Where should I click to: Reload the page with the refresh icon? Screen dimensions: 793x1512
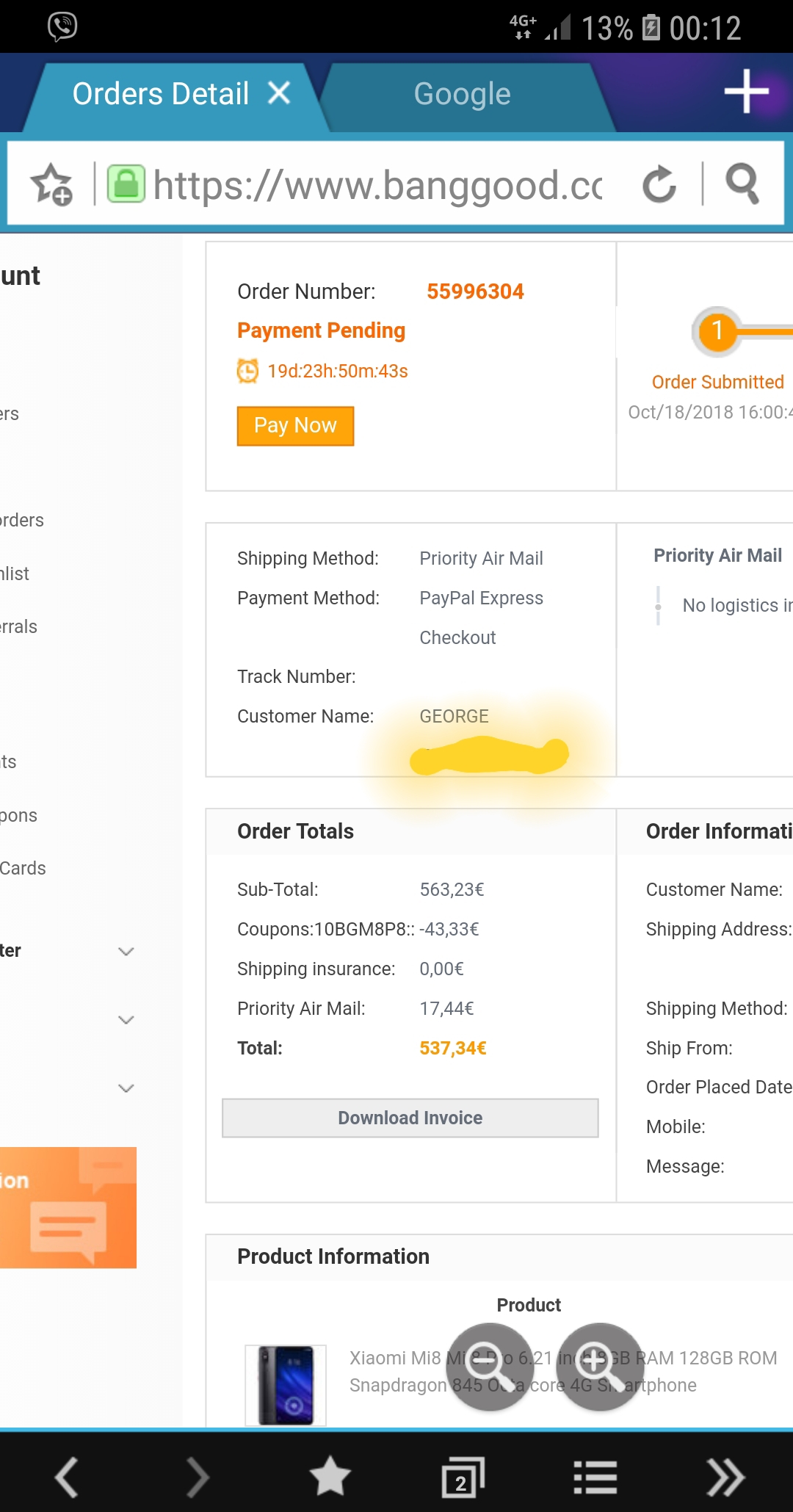(659, 184)
